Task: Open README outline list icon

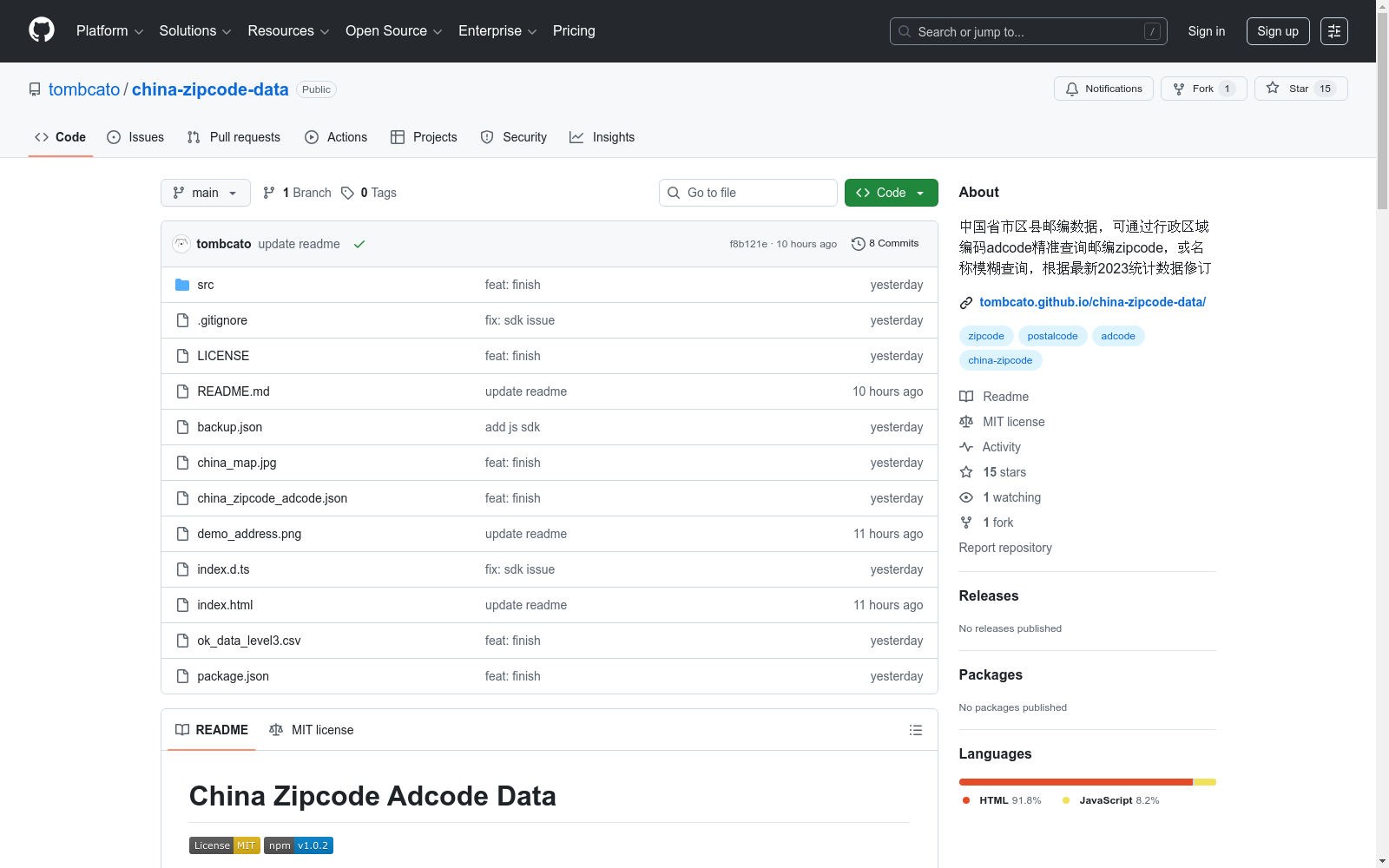Action: [915, 730]
